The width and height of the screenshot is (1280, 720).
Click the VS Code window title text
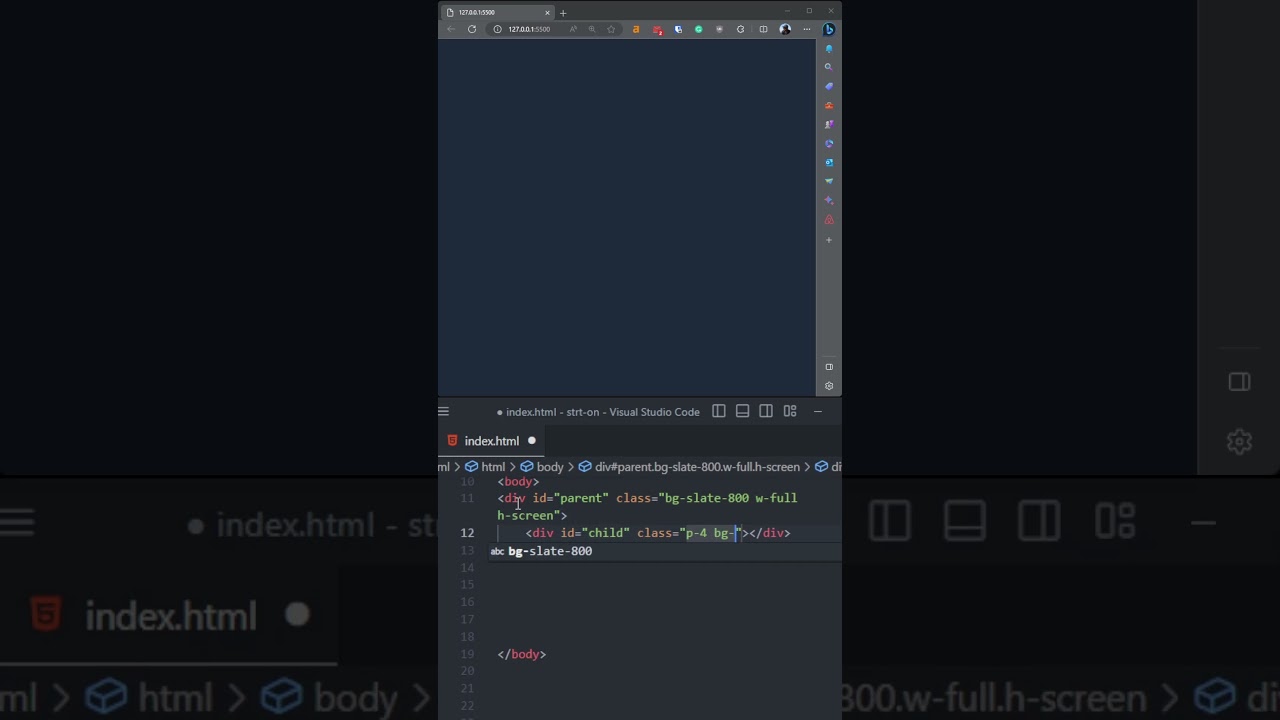(603, 412)
